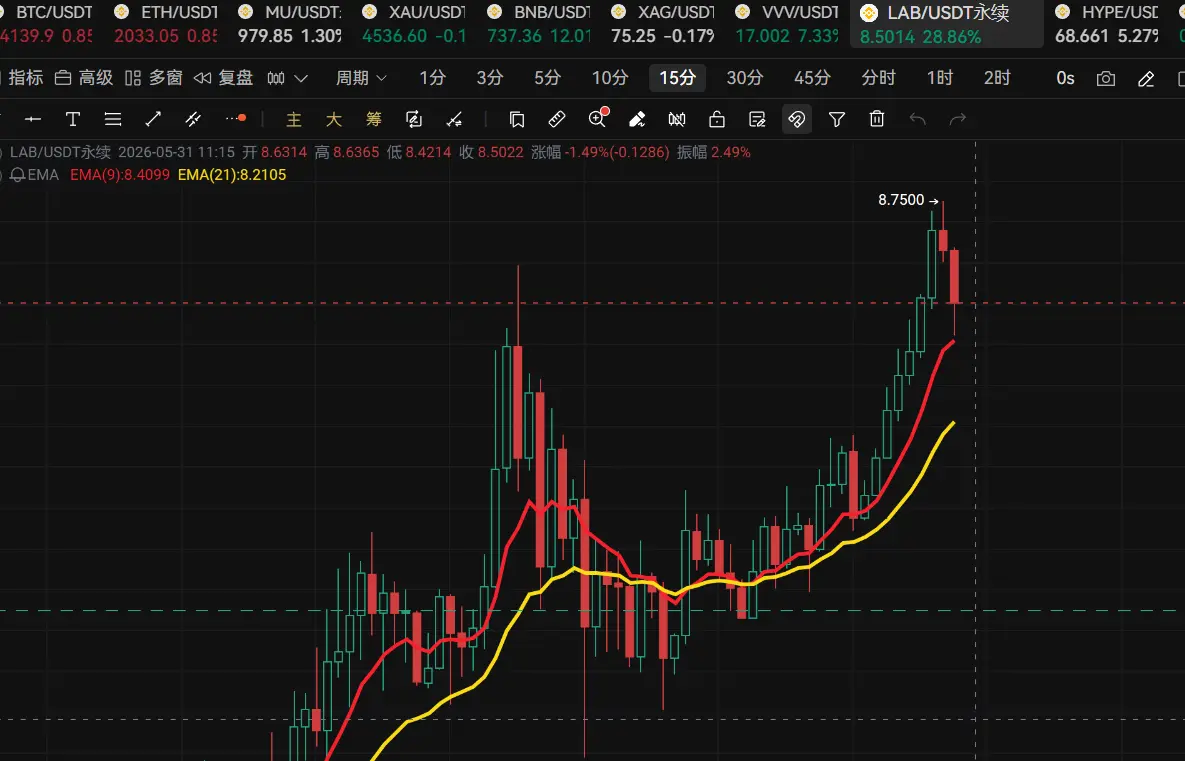Open the candlestick chart type dropdown

pyautogui.click(x=287, y=78)
